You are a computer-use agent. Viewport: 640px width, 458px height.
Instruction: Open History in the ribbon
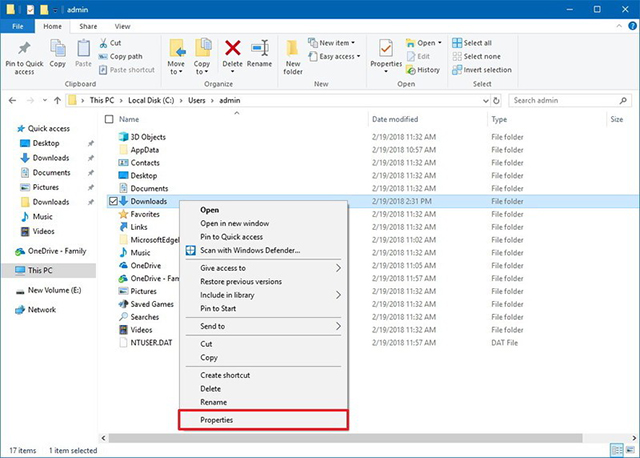[x=423, y=70]
